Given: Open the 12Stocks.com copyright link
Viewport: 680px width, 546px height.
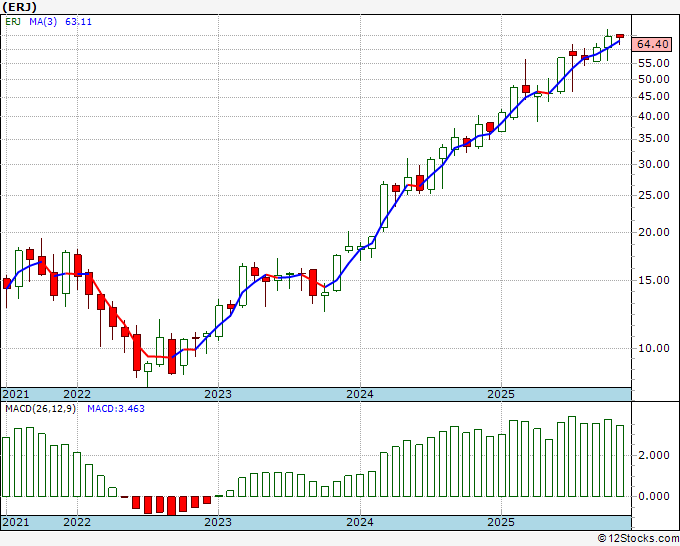Looking at the screenshot, I should (x=638, y=539).
